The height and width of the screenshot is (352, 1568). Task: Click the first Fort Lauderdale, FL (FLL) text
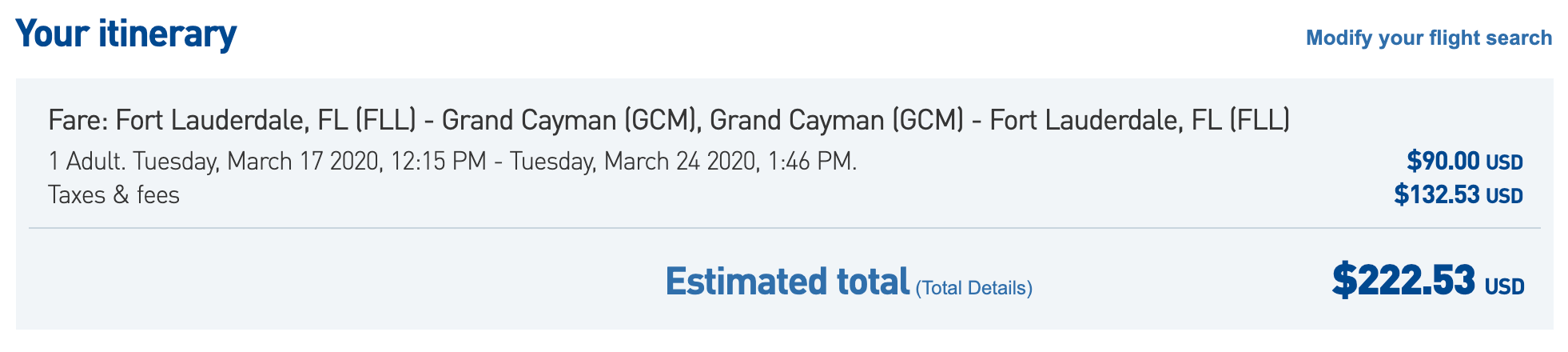[265, 120]
